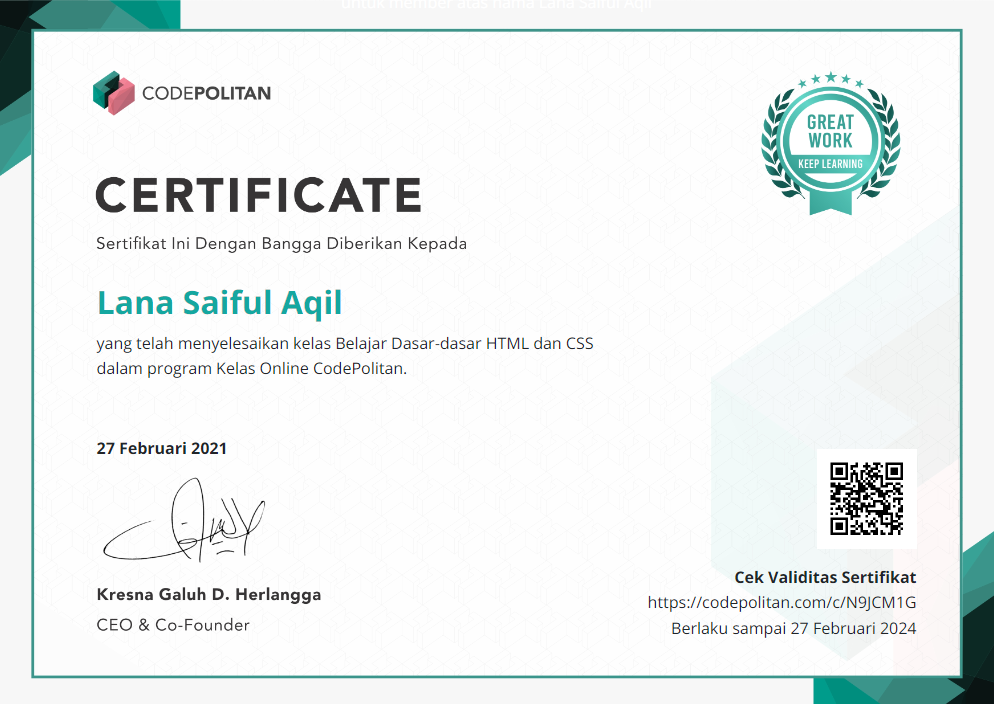Viewport: 994px width, 704px height.
Task: Click the Cek Validitas Sertifikat label
Action: coord(825,577)
